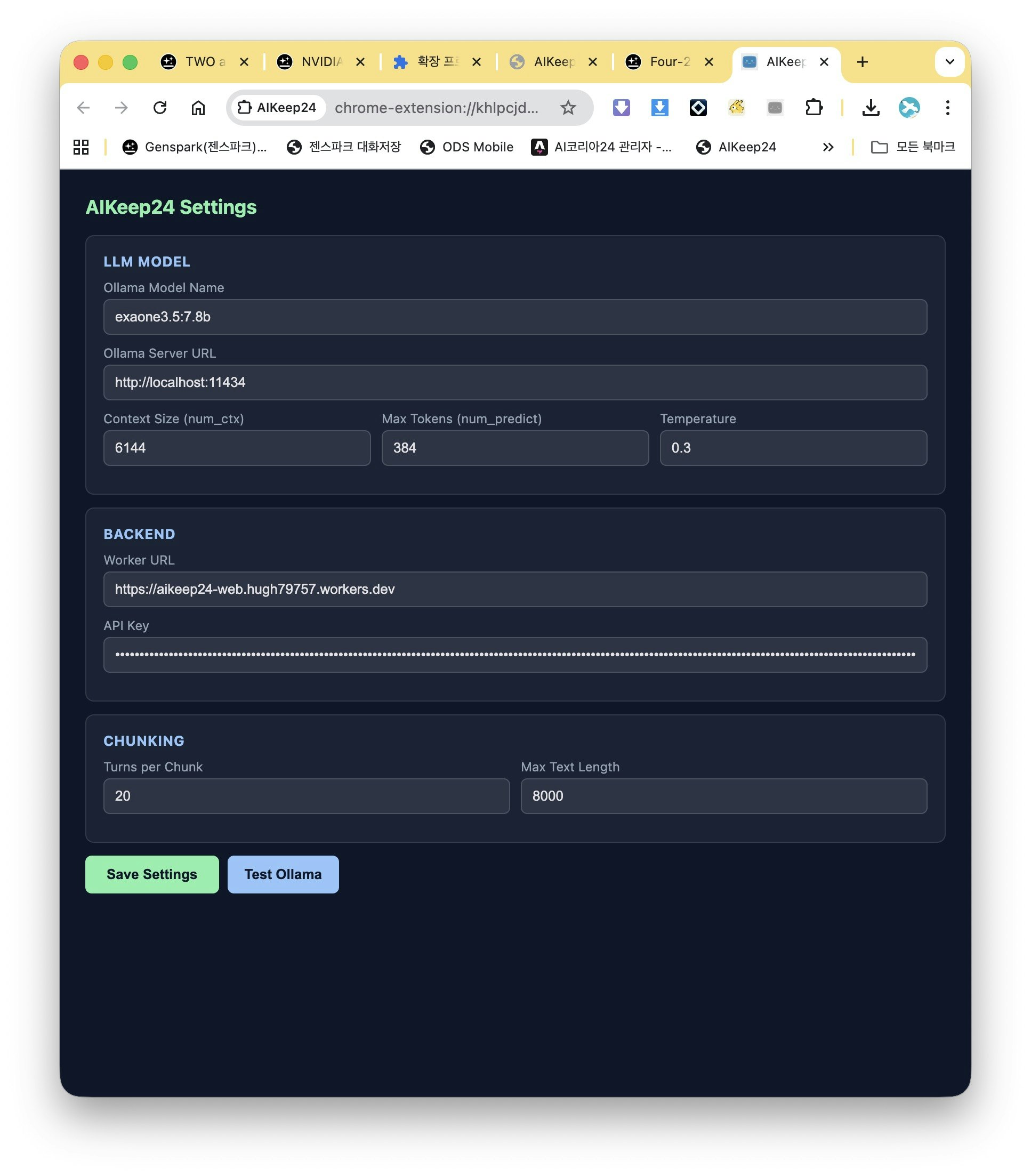
Task: Click the chrome-extension URL text in the address bar
Action: 436,108
